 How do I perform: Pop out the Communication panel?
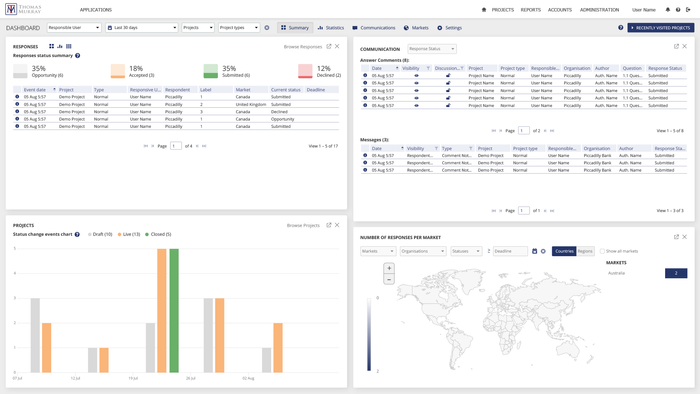[676, 46]
